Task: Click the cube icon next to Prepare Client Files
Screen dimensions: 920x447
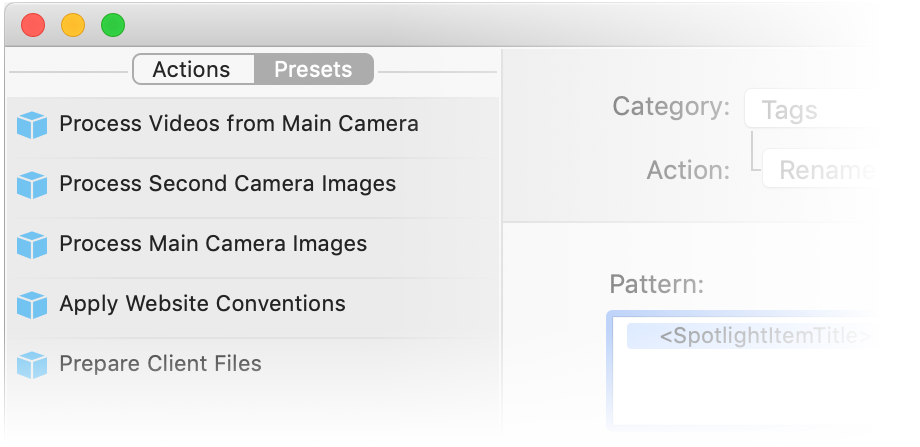Action: [32, 365]
